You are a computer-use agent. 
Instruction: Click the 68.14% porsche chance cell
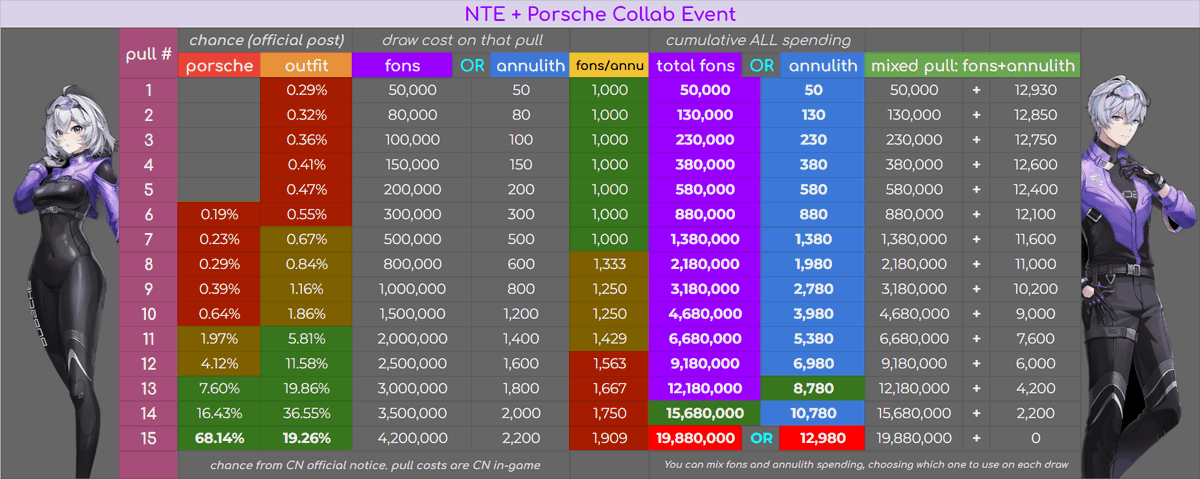coord(219,437)
